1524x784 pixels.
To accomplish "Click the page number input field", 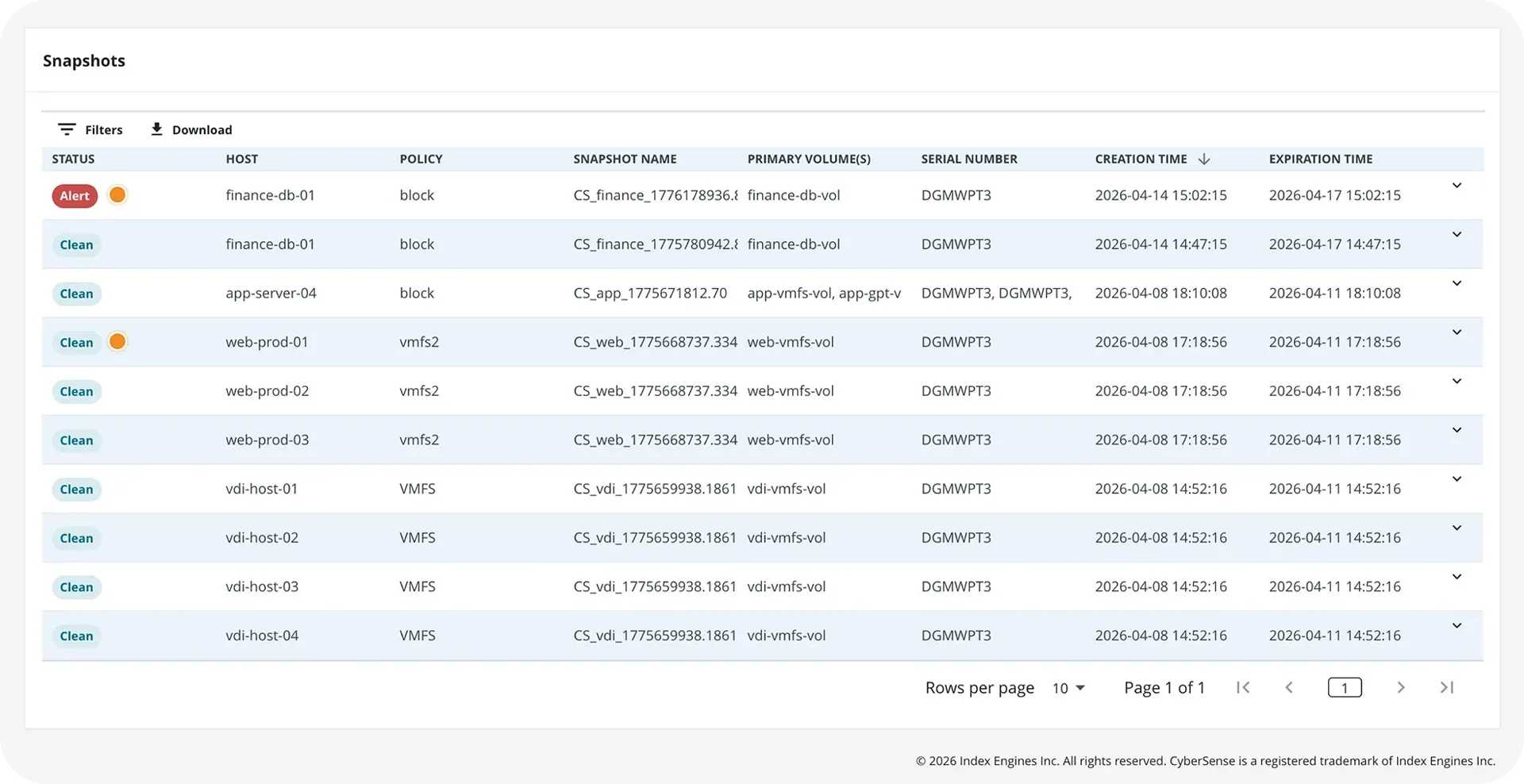I will (1345, 688).
